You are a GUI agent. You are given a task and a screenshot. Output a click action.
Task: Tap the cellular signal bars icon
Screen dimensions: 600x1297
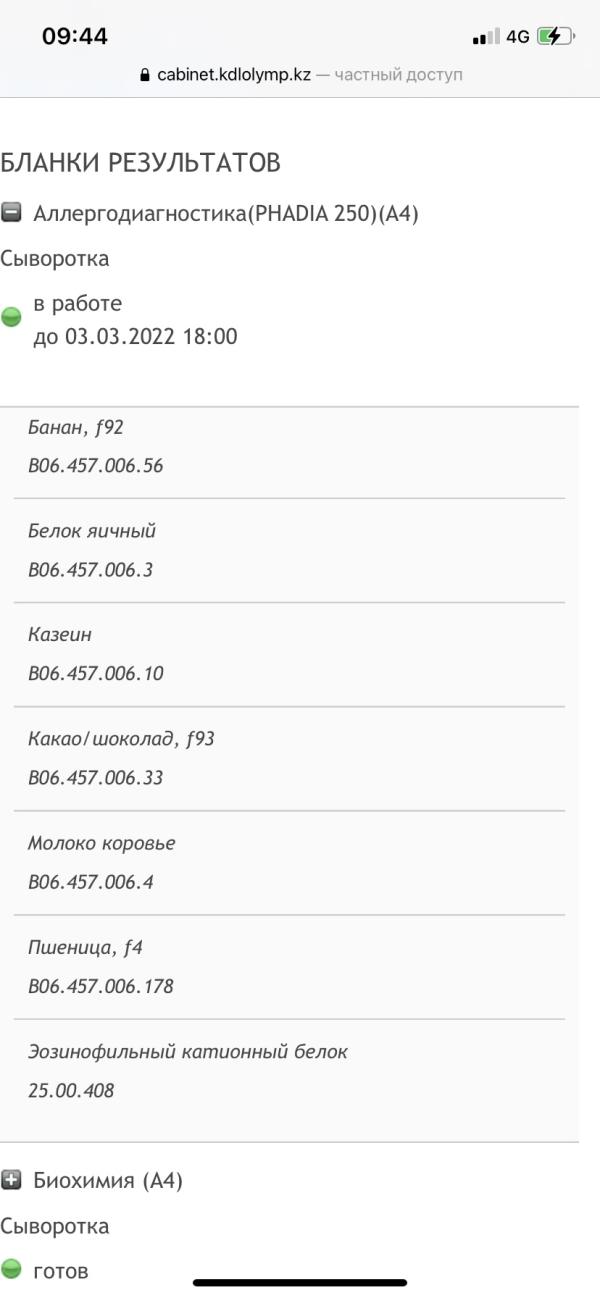485,37
